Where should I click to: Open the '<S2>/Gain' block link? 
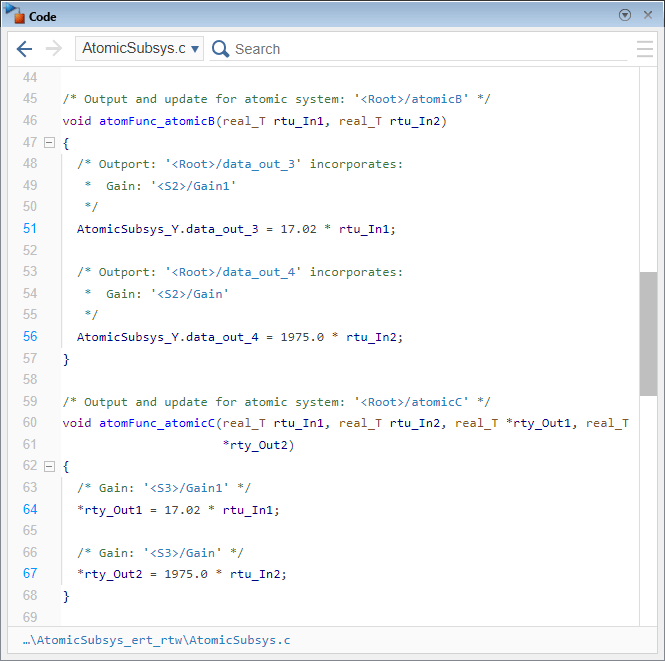190,294
